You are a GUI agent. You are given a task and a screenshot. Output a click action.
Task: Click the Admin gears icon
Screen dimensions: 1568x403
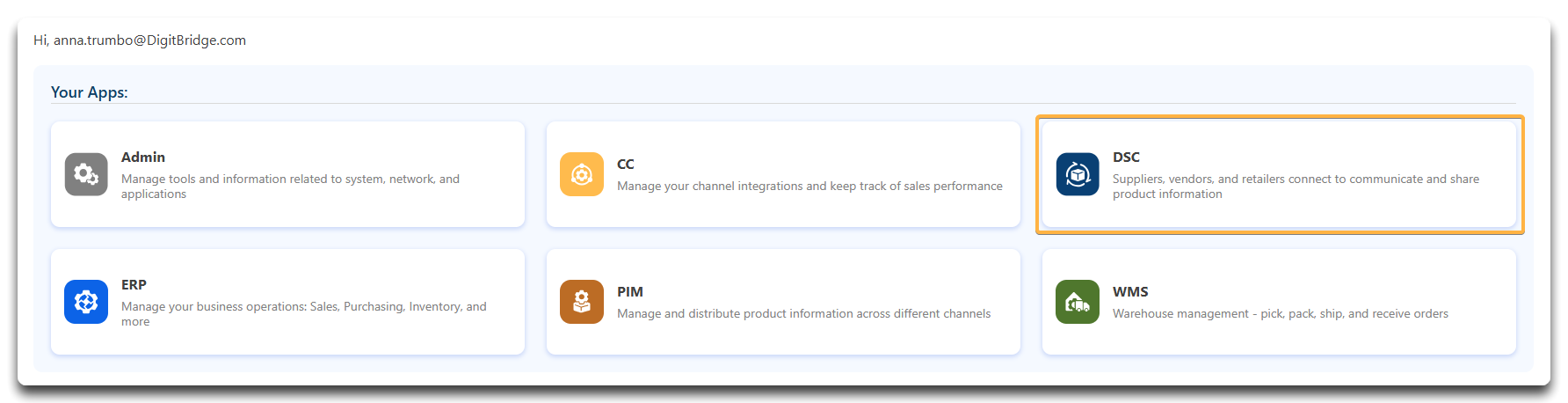86,174
